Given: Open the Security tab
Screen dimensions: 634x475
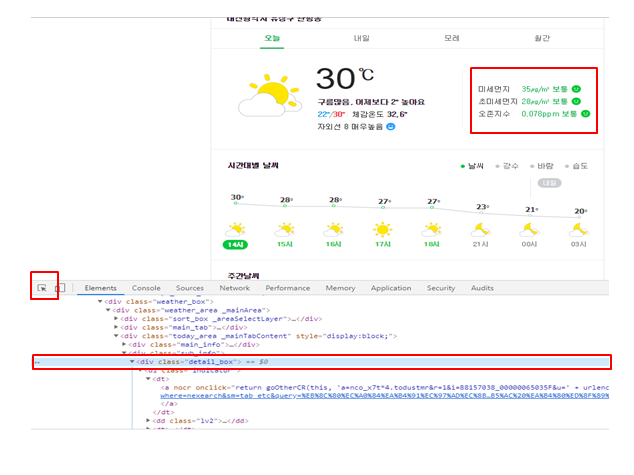Looking at the screenshot, I should pyautogui.click(x=441, y=288).
